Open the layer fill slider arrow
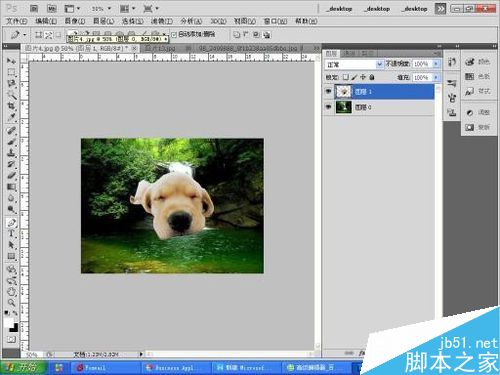 pos(436,77)
